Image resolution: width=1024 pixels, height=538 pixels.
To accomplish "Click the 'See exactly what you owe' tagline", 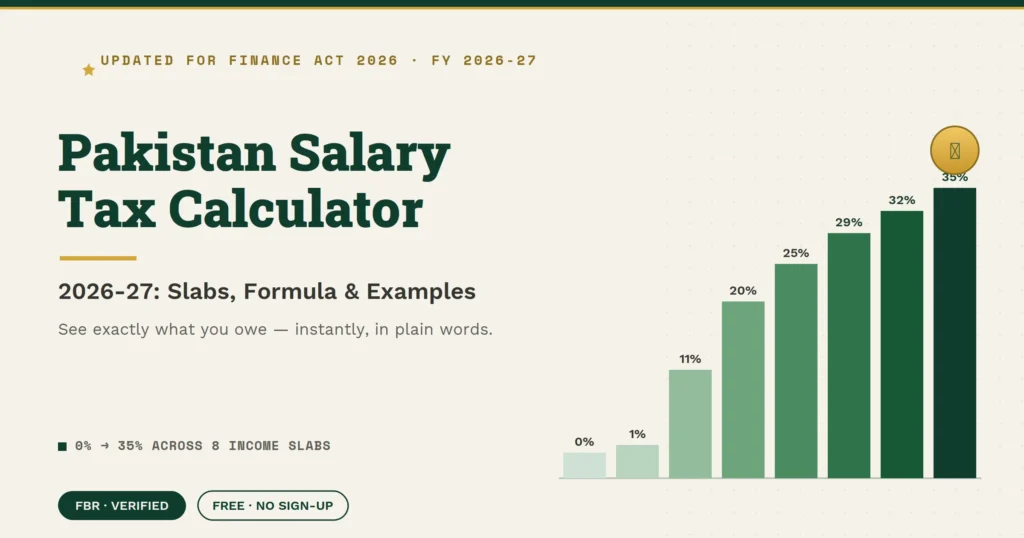I will [275, 329].
